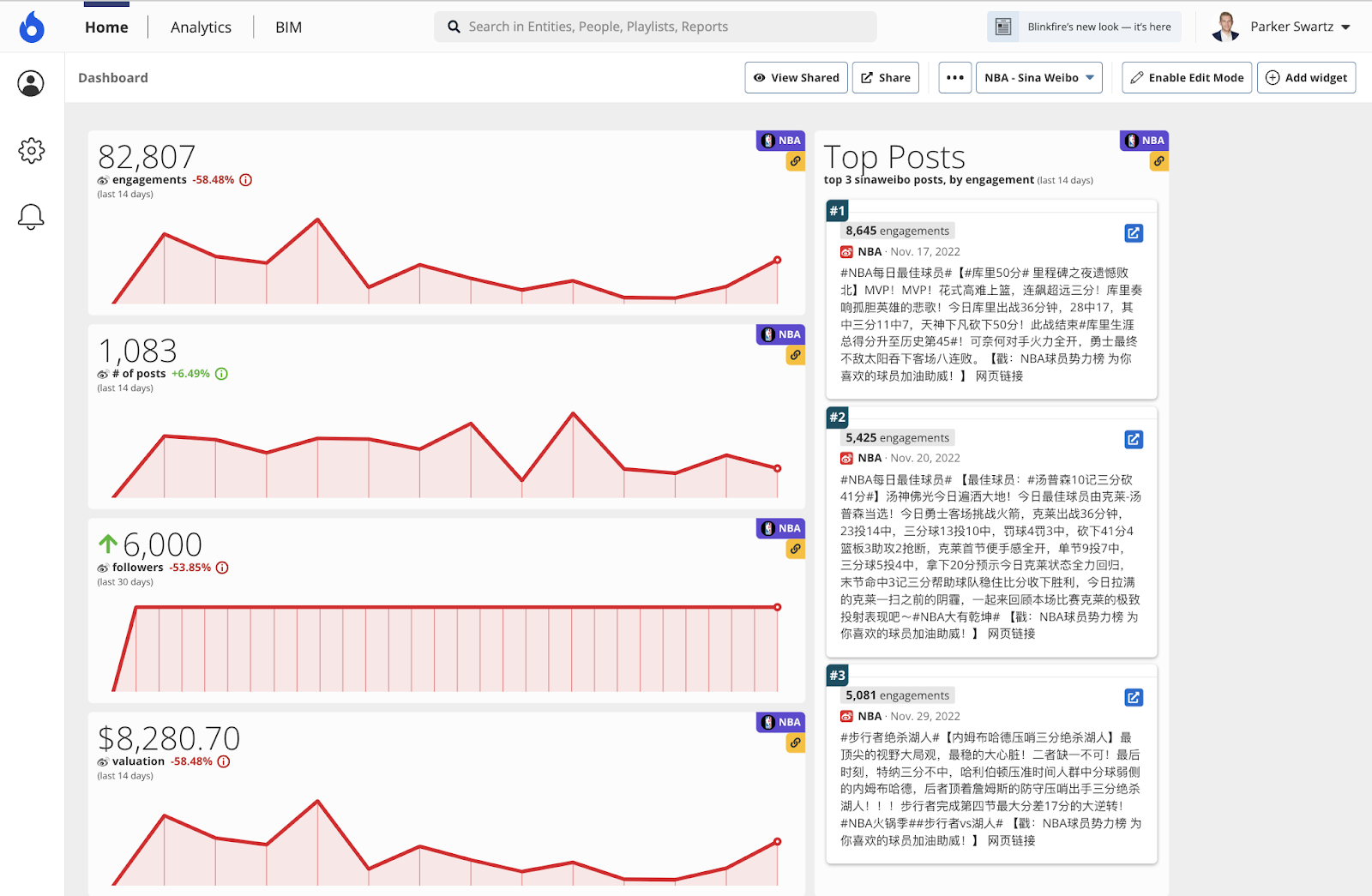Image resolution: width=1372 pixels, height=896 pixels.
Task: Click the NBA badge on engagements widget
Action: tap(780, 141)
